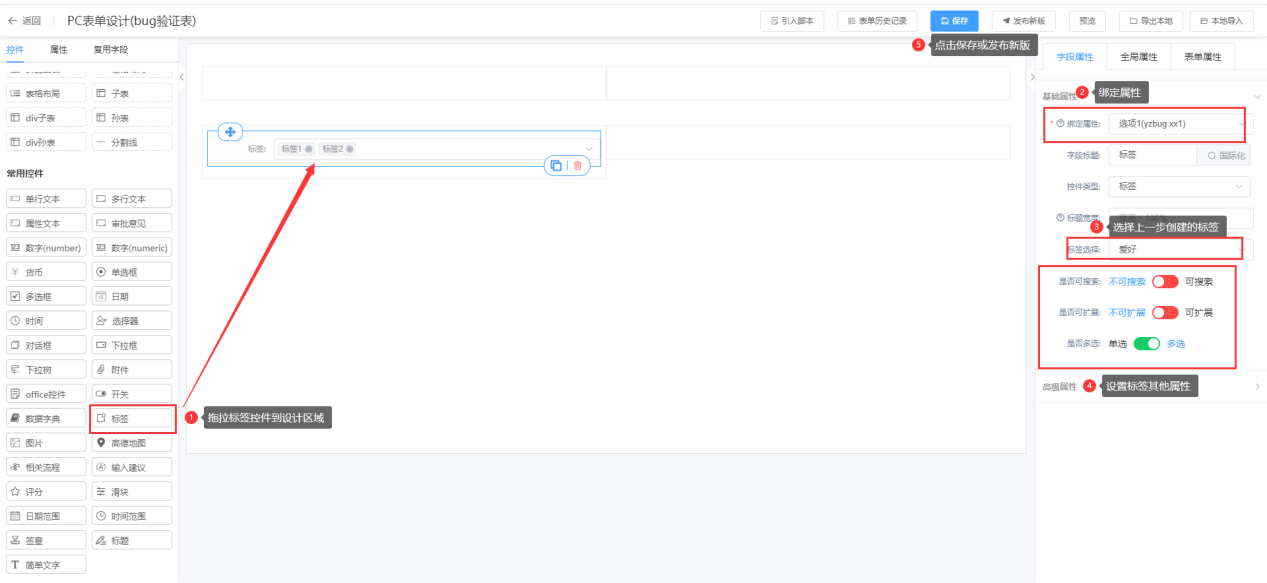Click the 国际化 button
Viewport: 1267px width, 583px height.
(1224, 155)
